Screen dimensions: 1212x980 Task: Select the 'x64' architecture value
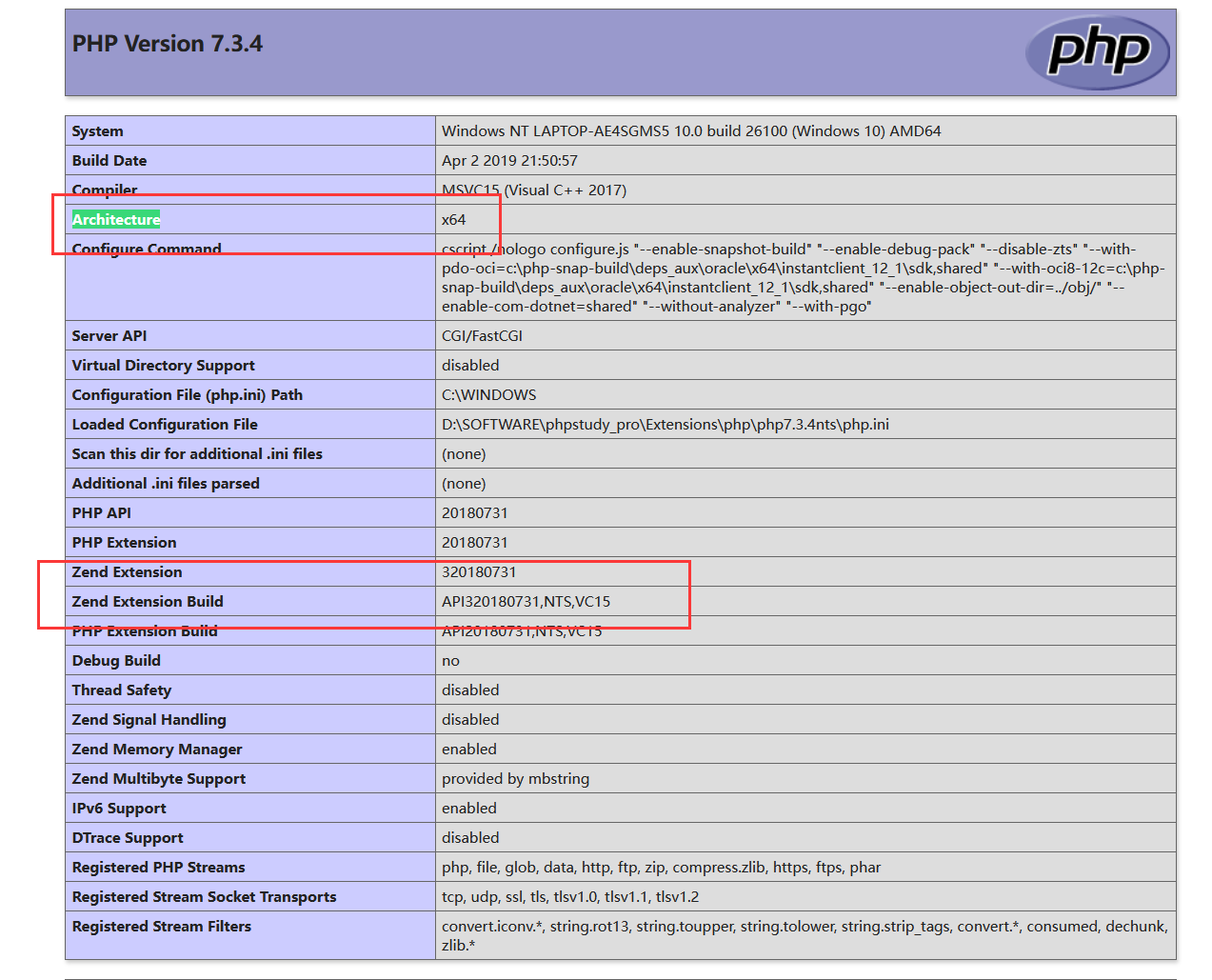[x=453, y=220]
